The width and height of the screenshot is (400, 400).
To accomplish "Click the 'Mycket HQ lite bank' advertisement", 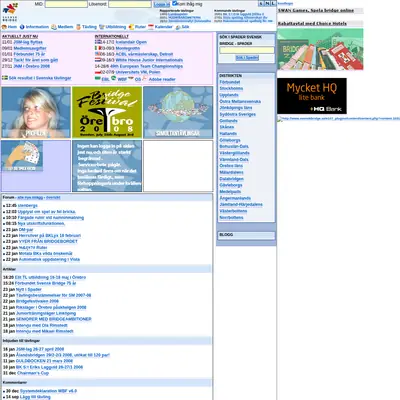I will point(312,96).
